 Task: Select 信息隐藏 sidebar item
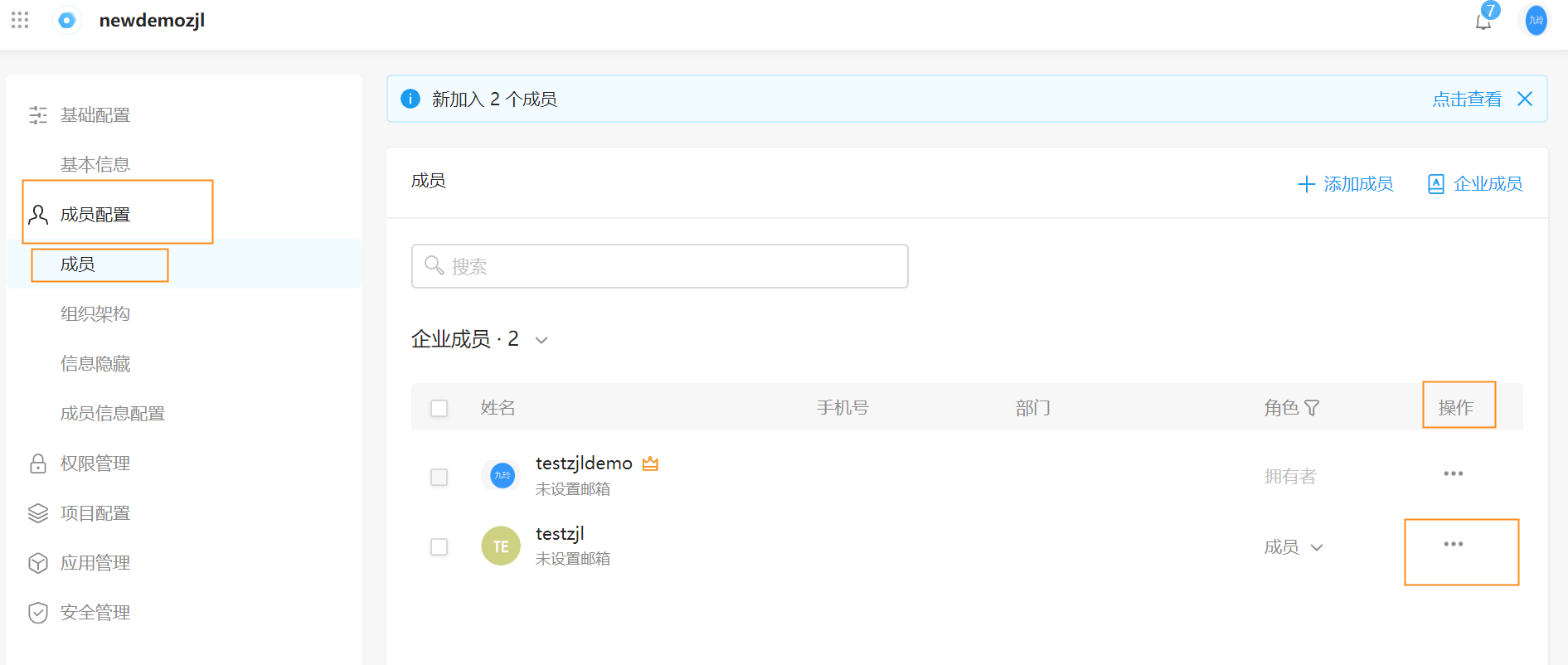[95, 363]
